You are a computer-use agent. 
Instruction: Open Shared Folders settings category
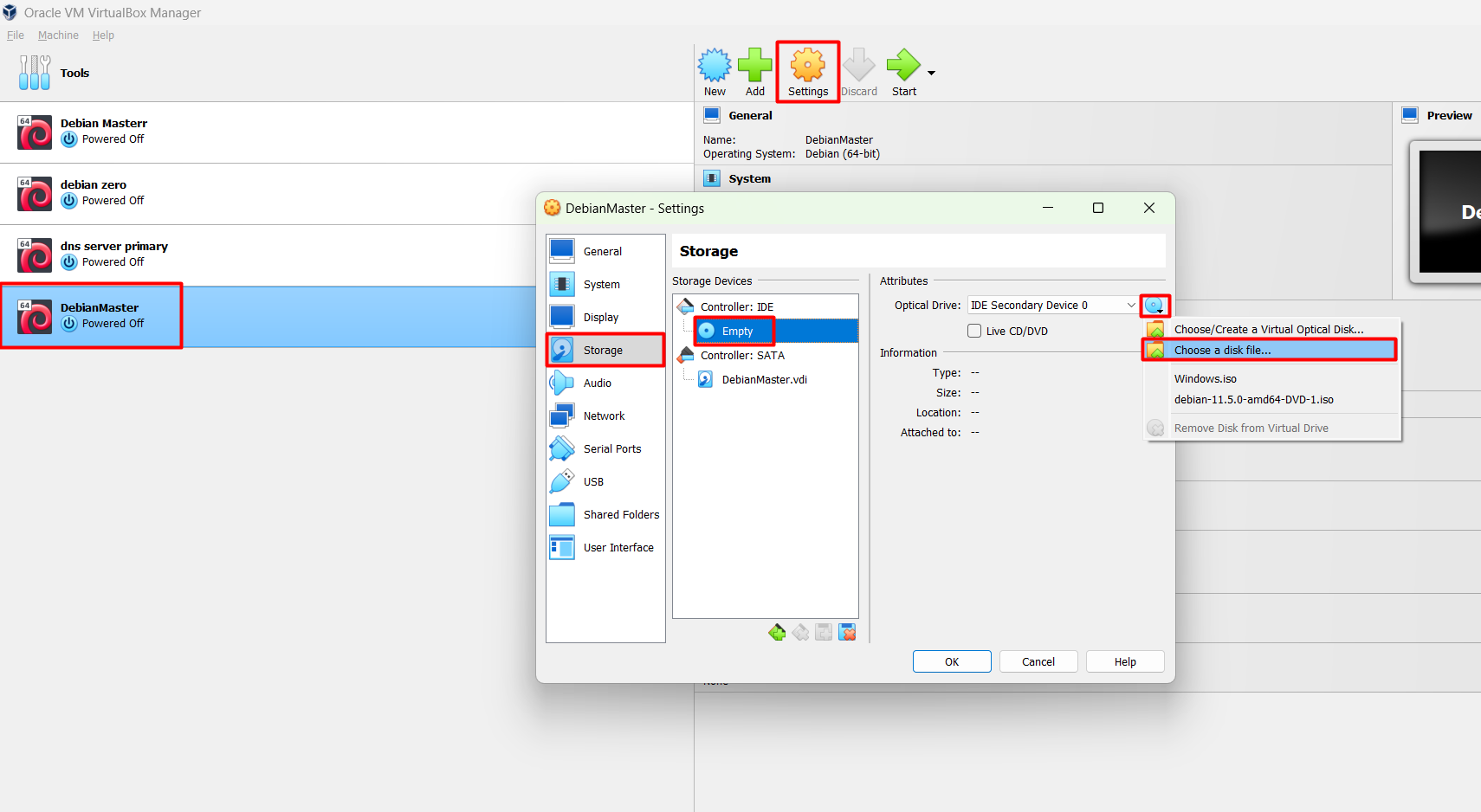(605, 514)
